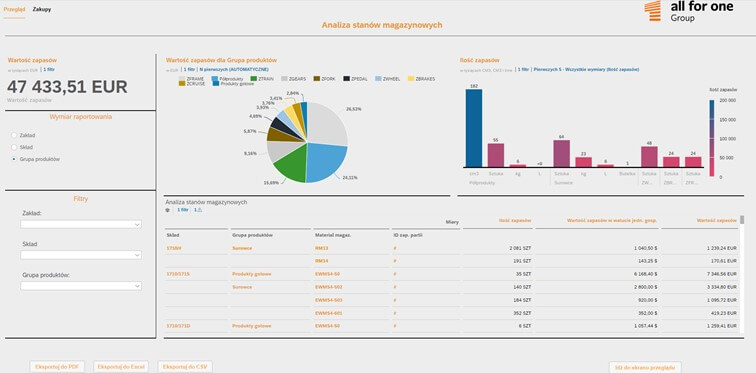Toggle the ZBRAKES yellow legend marker
This screenshot has width=756, height=373.
(x=411, y=79)
